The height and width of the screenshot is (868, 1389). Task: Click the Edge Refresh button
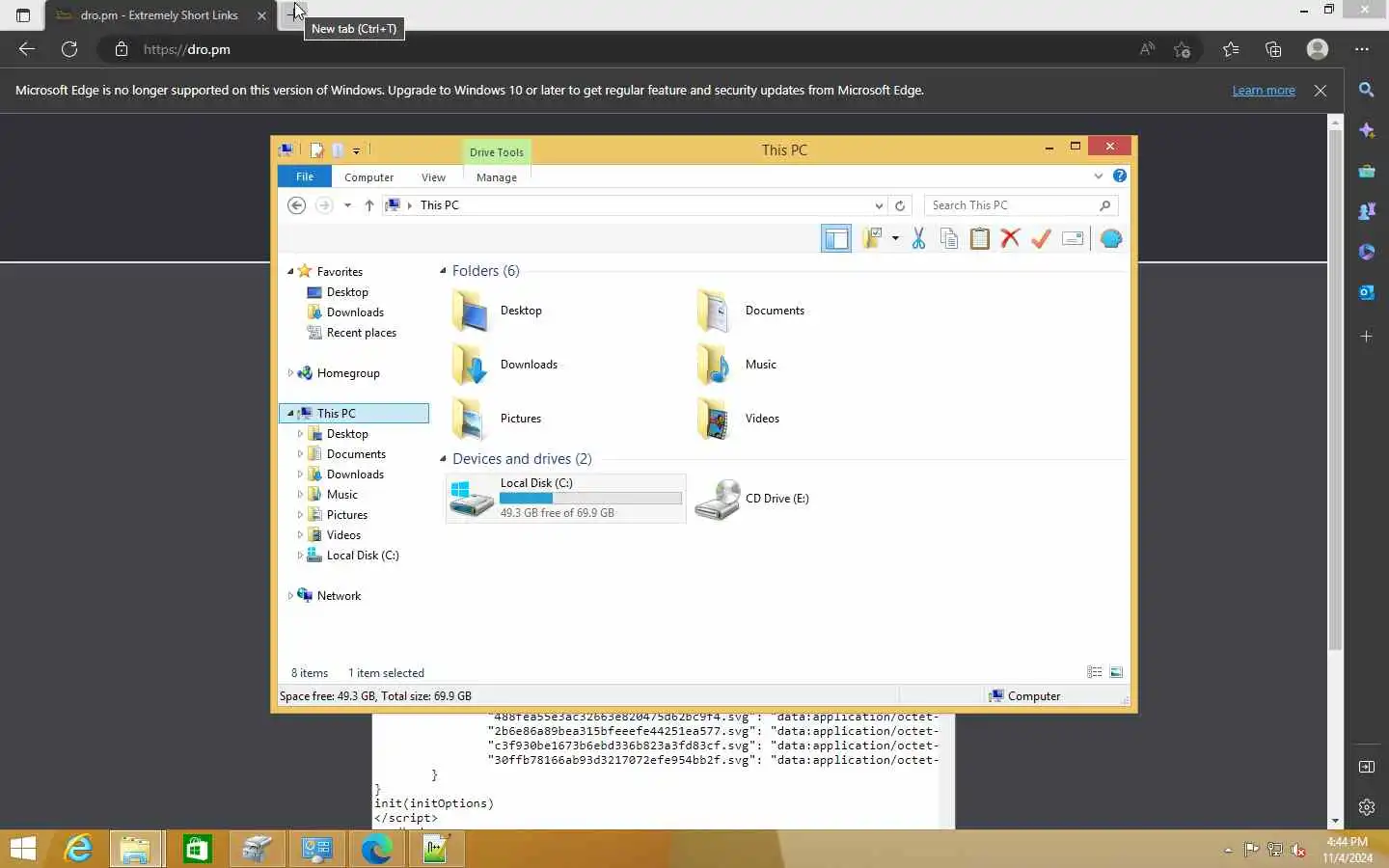(69, 49)
